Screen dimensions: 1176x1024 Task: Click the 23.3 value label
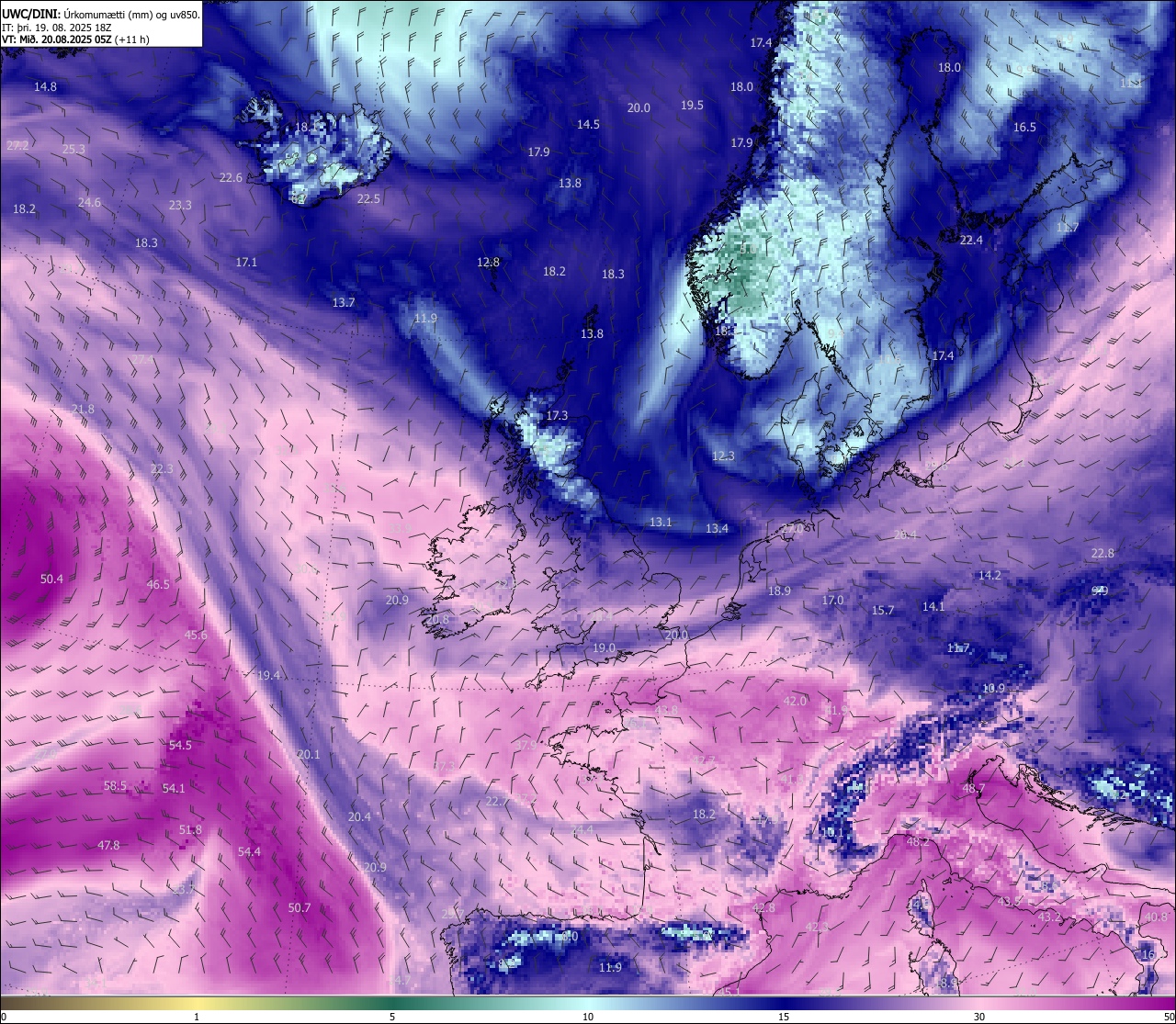click(180, 206)
